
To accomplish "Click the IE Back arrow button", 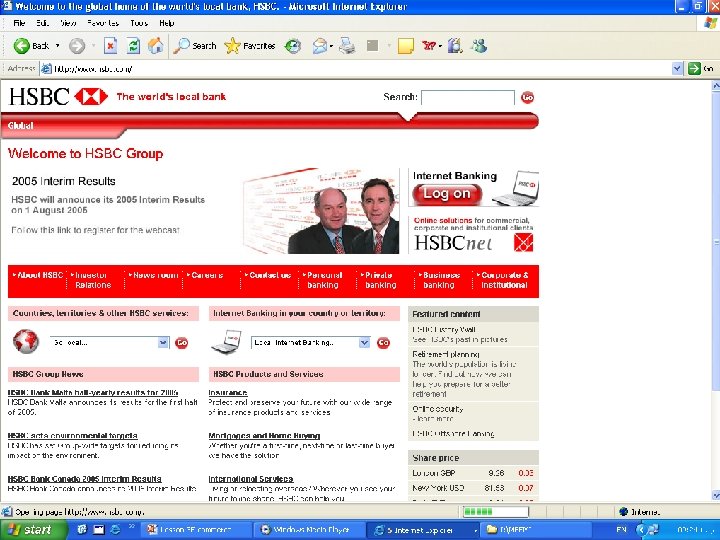I will pos(22,46).
